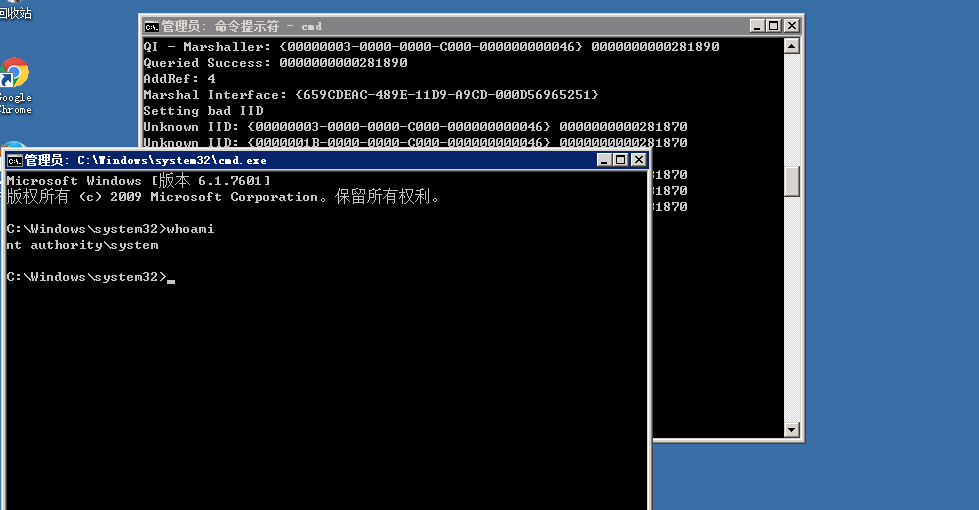Click scrollbar track below the thumb to page down

(791, 320)
